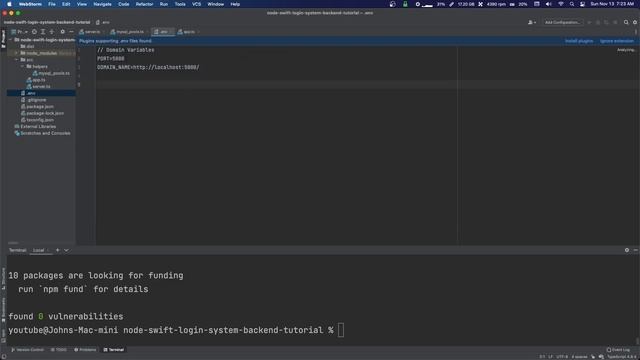Collapse the src folder

point(16,60)
